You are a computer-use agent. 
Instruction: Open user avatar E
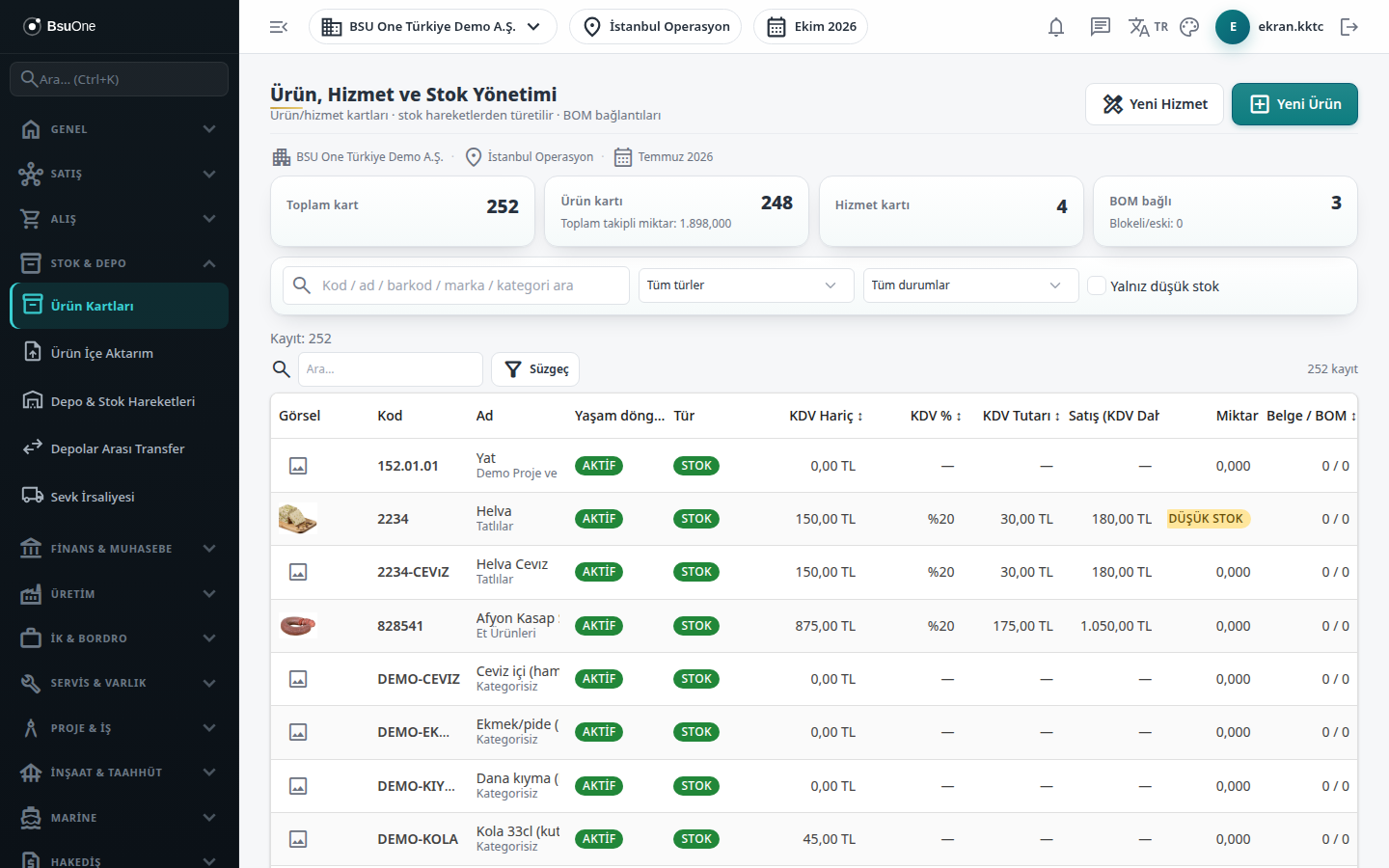[x=1233, y=27]
